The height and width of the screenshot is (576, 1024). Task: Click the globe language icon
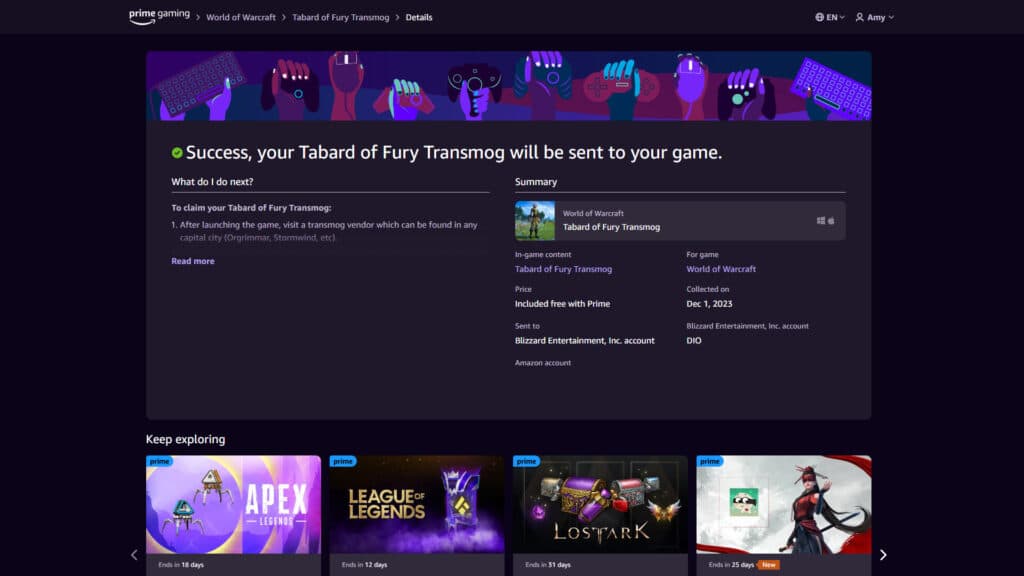tap(820, 17)
